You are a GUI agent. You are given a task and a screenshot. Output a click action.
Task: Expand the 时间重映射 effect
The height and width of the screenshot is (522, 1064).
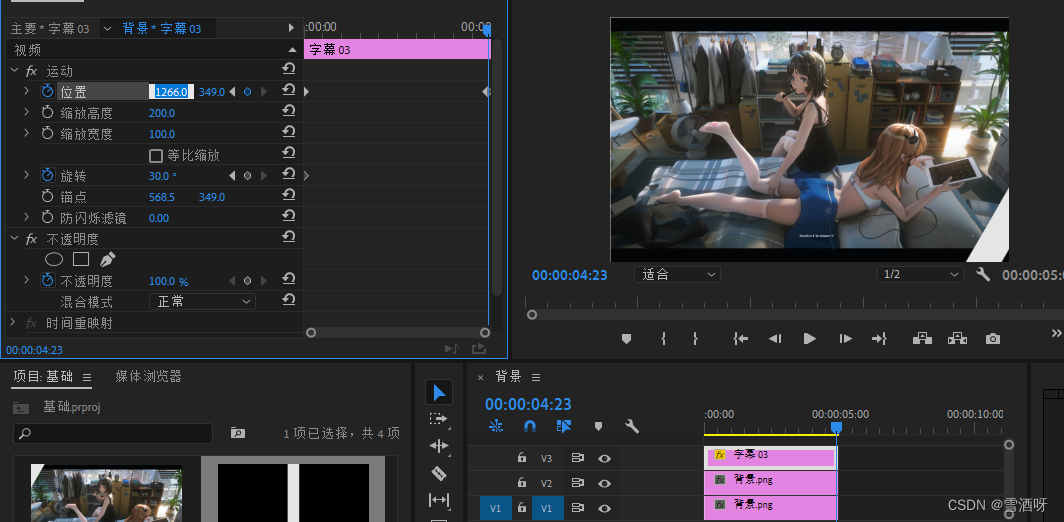(x=13, y=322)
